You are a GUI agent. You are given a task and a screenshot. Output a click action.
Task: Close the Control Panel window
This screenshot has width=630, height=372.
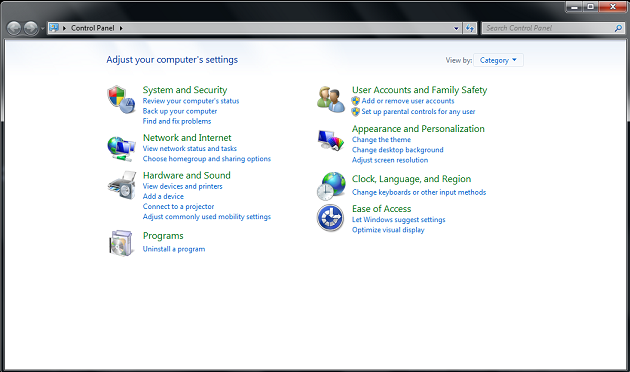(x=613, y=7)
